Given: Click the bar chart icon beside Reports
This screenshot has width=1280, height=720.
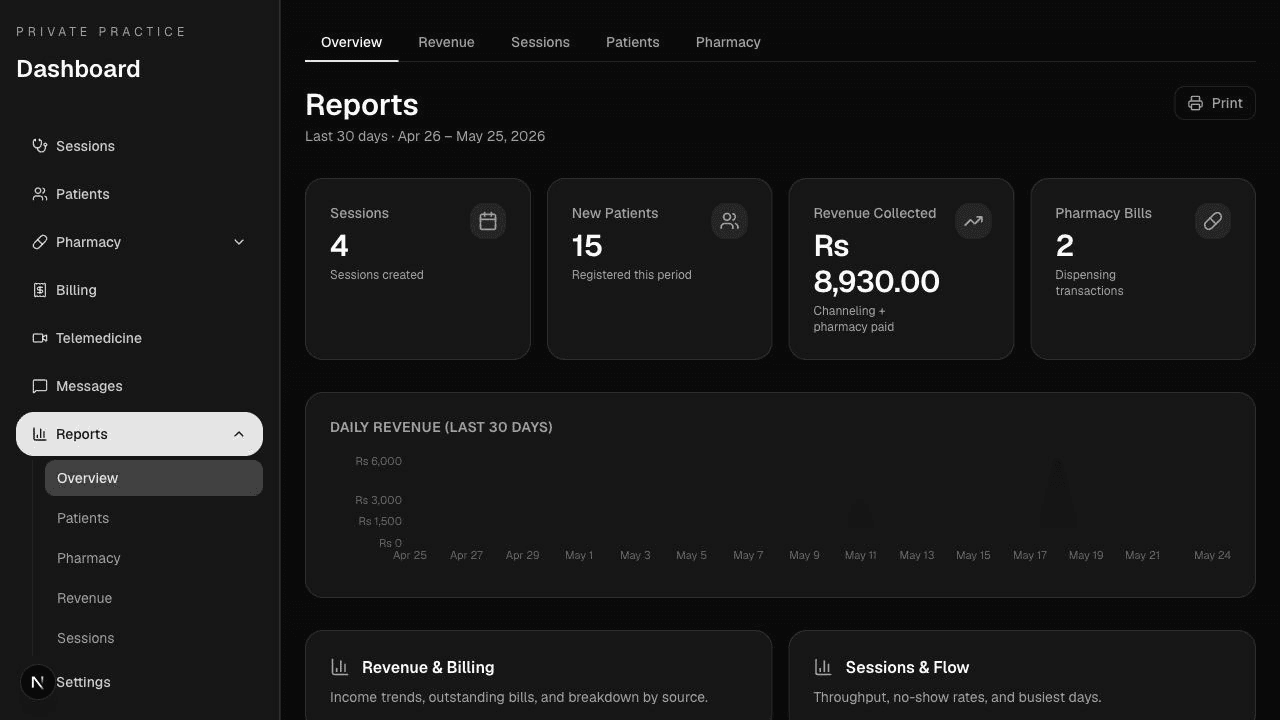Looking at the screenshot, I should pyautogui.click(x=40, y=434).
